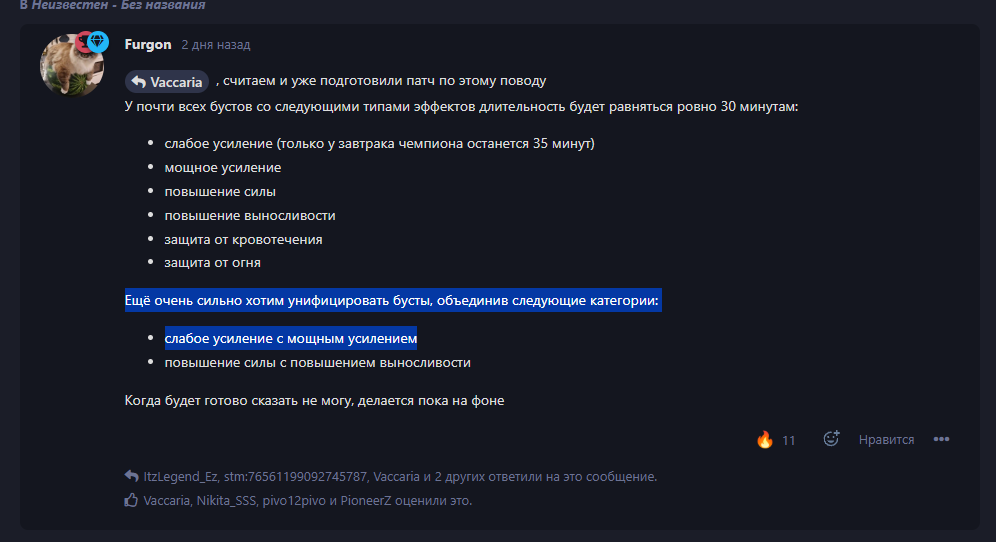Open pivo12pivo profile from likes list

point(294,501)
